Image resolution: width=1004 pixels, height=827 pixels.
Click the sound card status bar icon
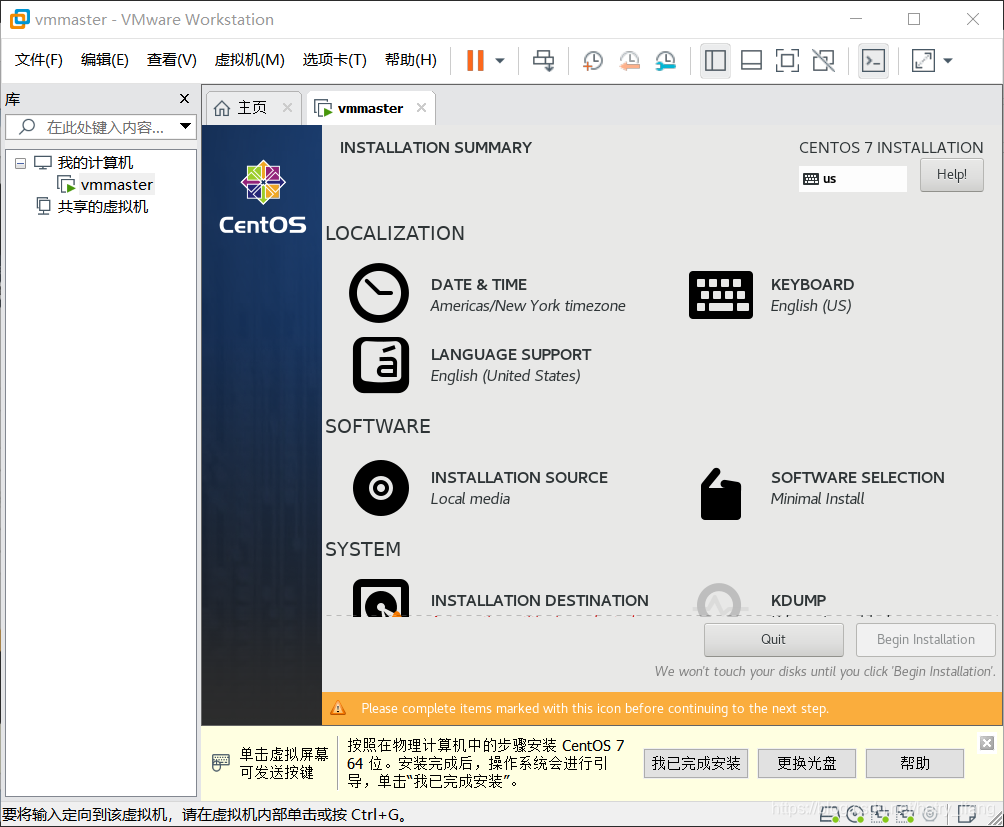coord(930,814)
